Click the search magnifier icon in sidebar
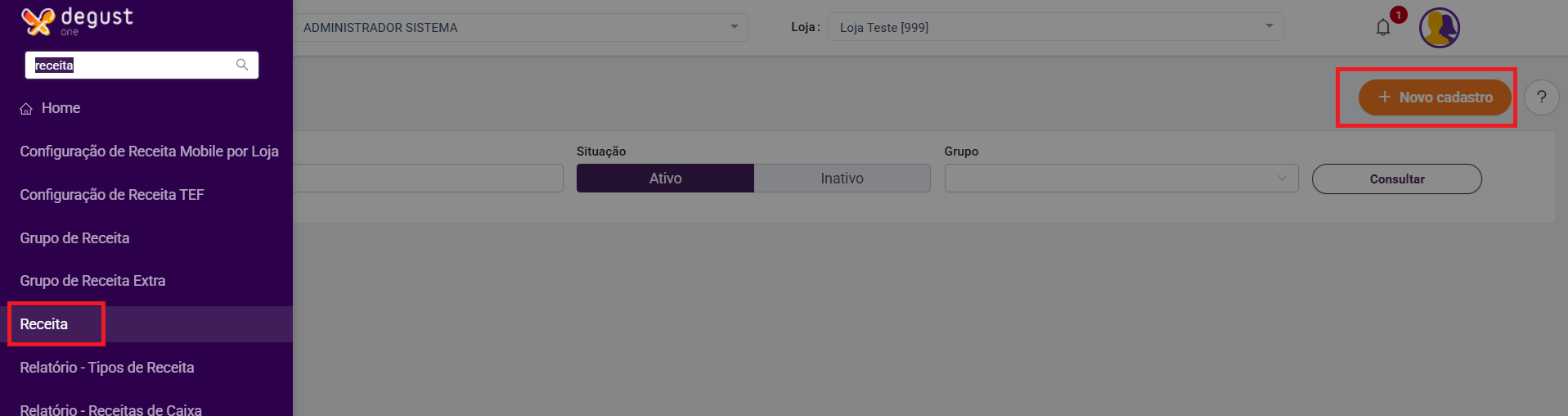 pyautogui.click(x=242, y=65)
